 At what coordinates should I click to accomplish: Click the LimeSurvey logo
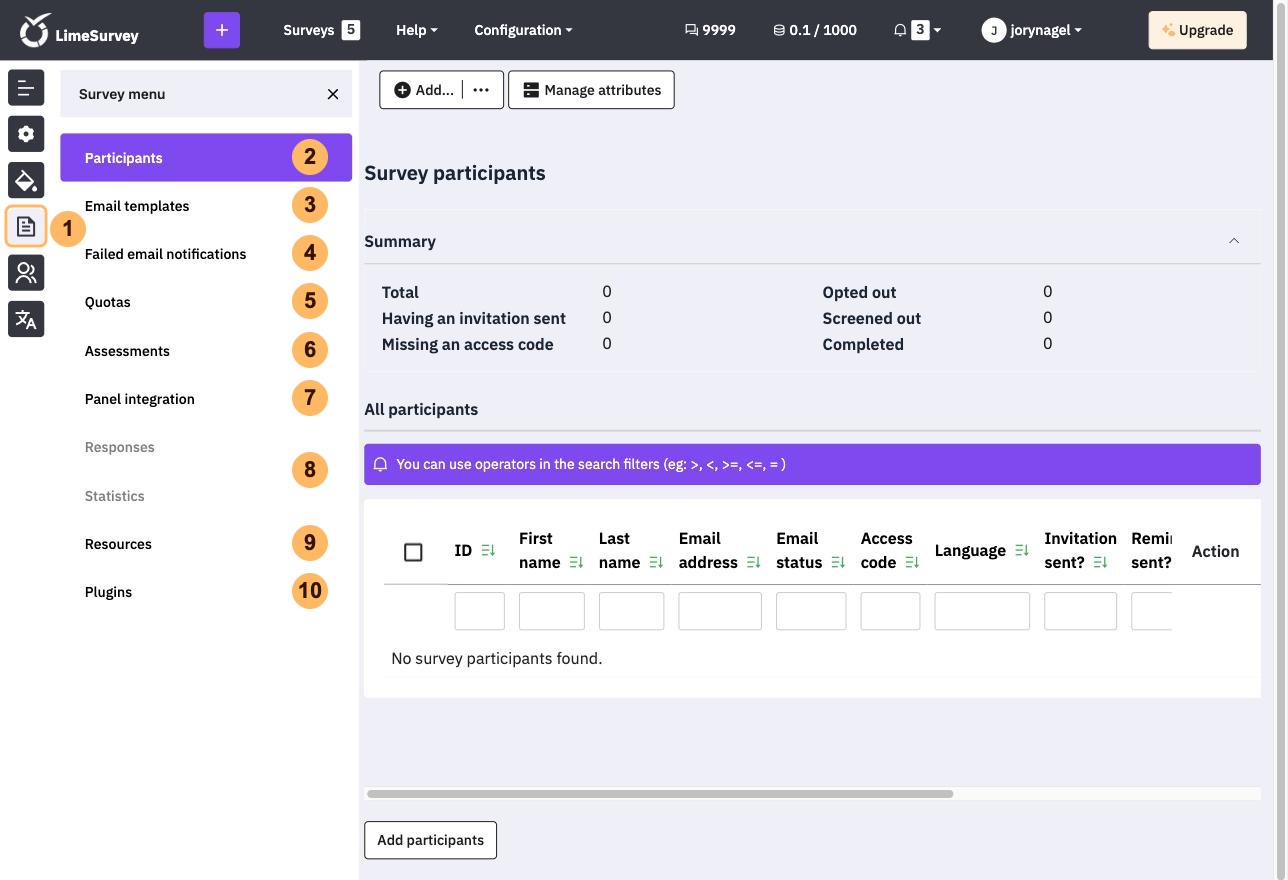pos(79,30)
